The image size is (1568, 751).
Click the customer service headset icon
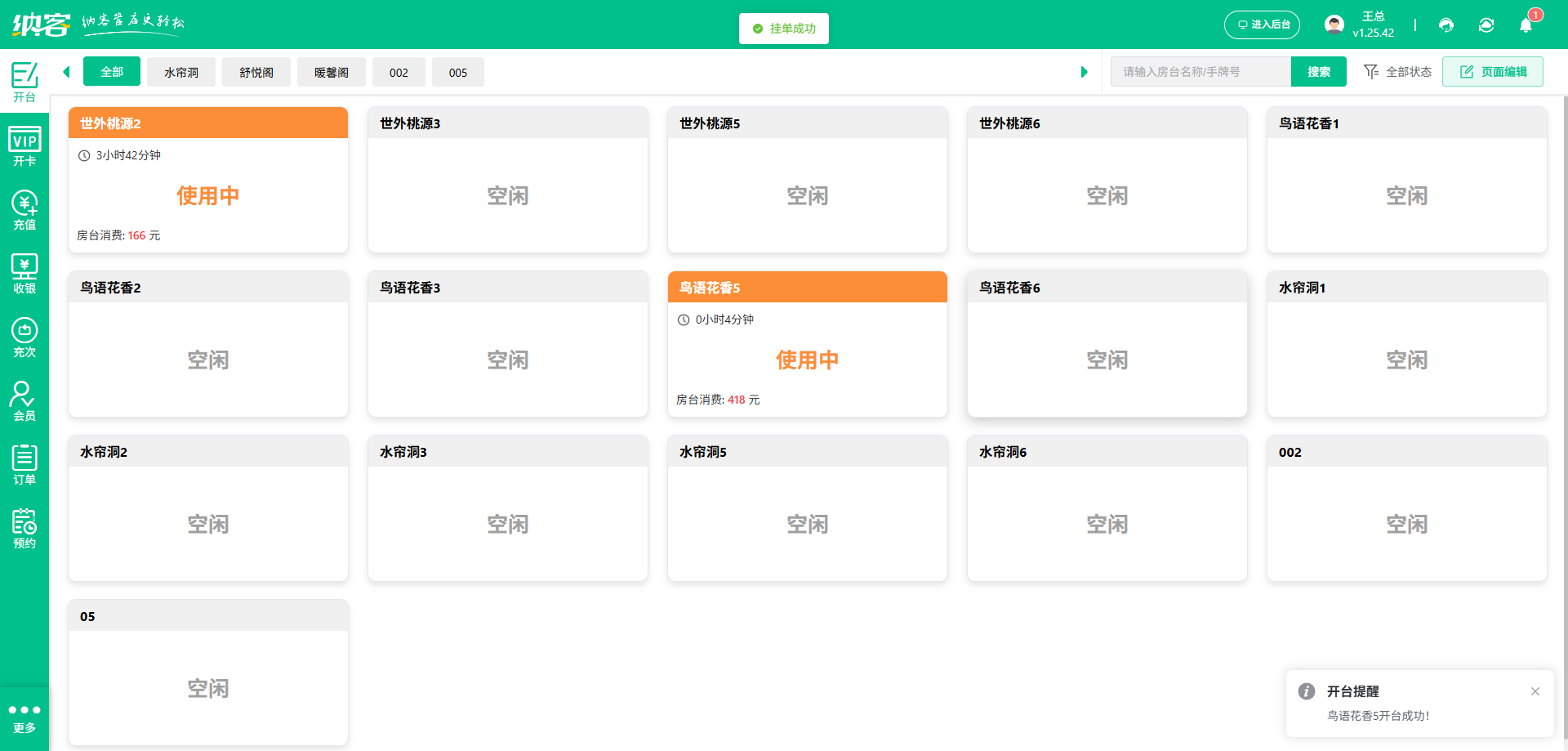(1446, 25)
